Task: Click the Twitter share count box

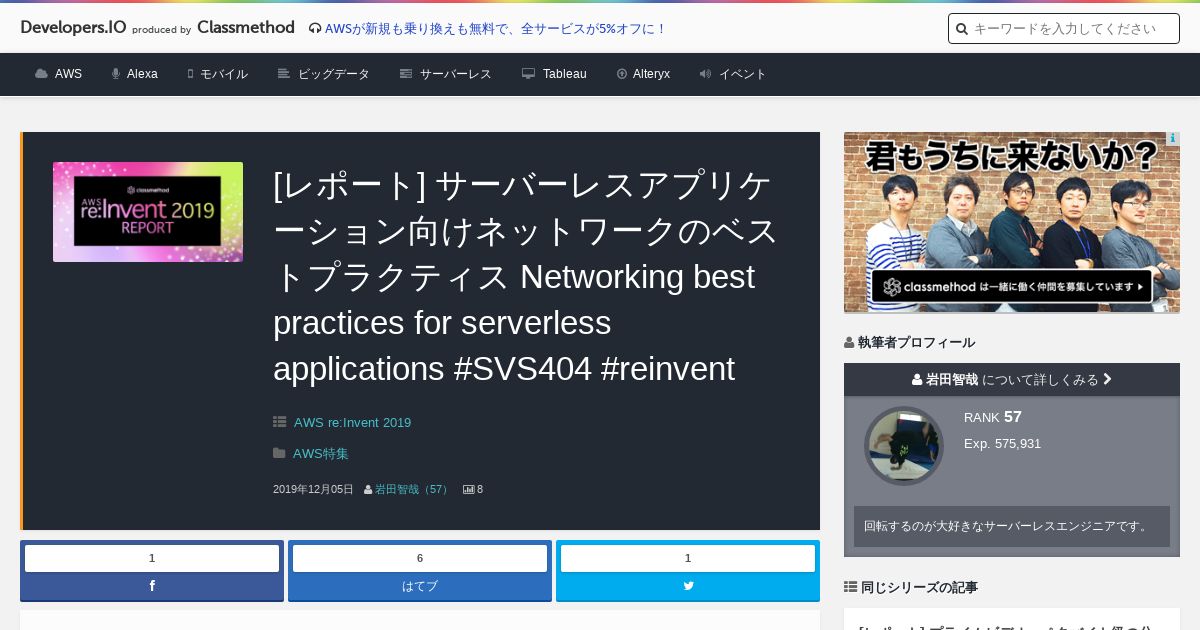Action: pyautogui.click(x=688, y=558)
